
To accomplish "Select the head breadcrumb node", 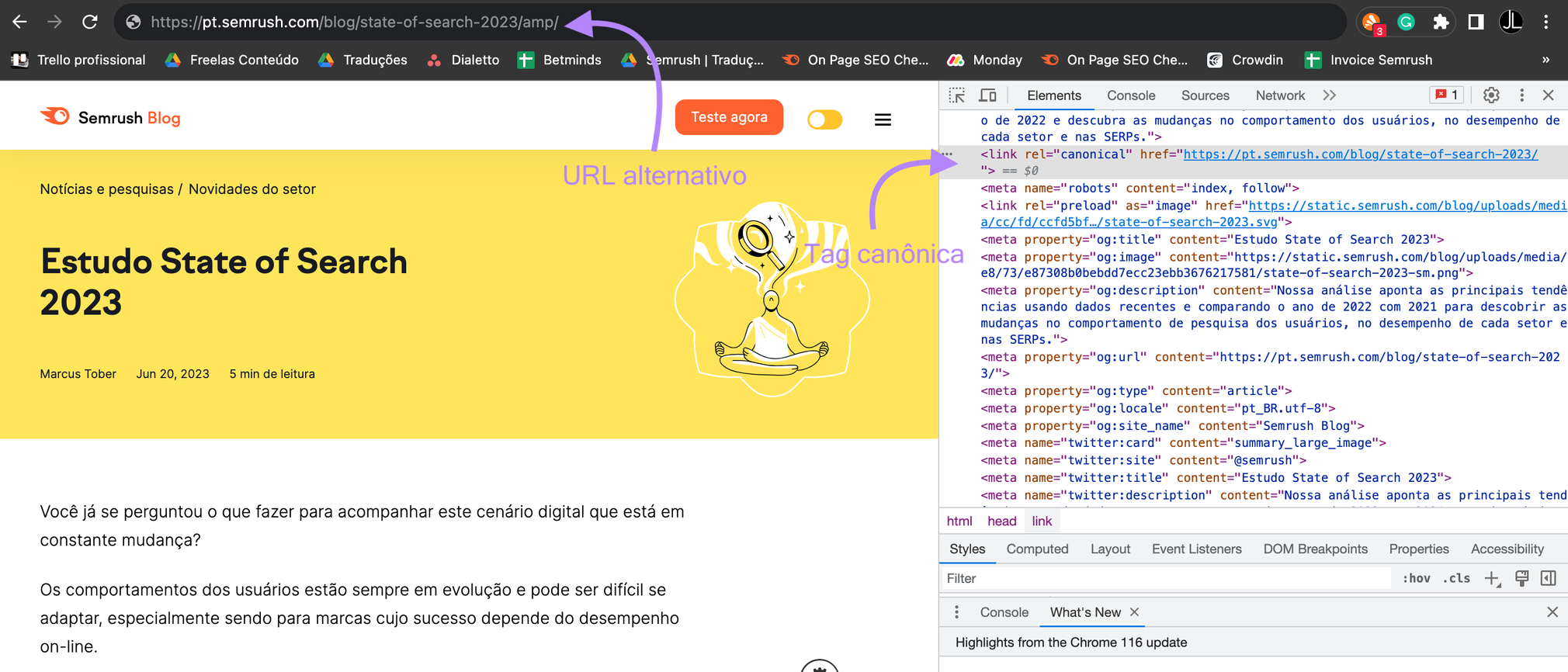I will 1001,521.
